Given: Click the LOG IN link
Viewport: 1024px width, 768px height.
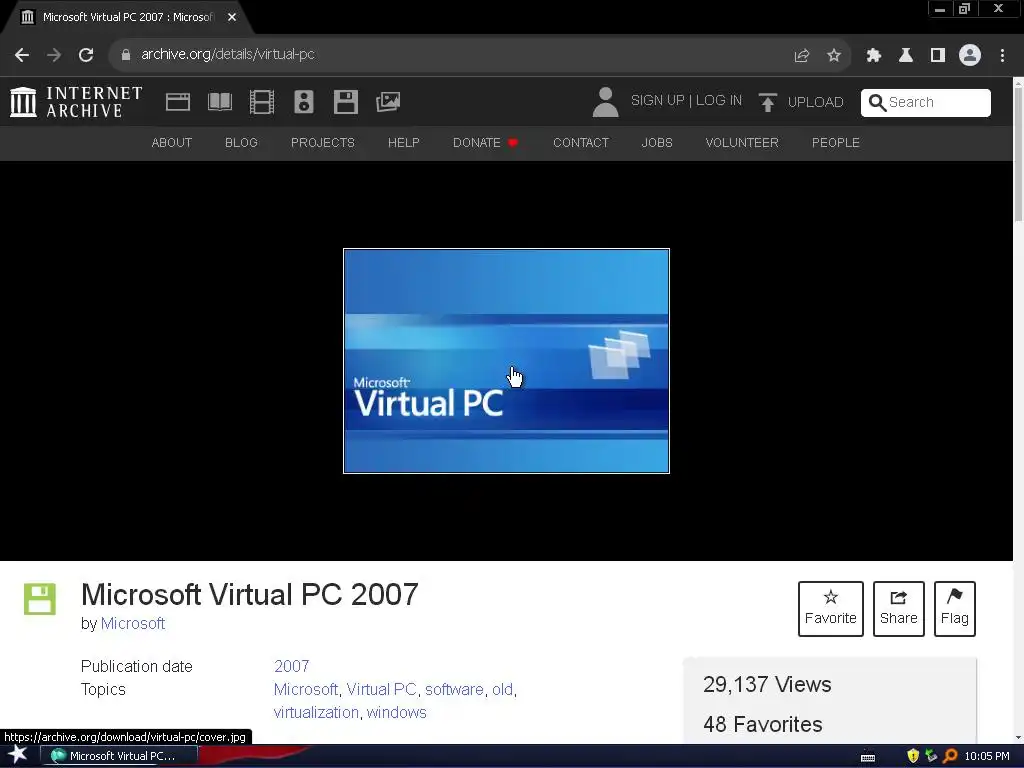Looking at the screenshot, I should click(718, 101).
